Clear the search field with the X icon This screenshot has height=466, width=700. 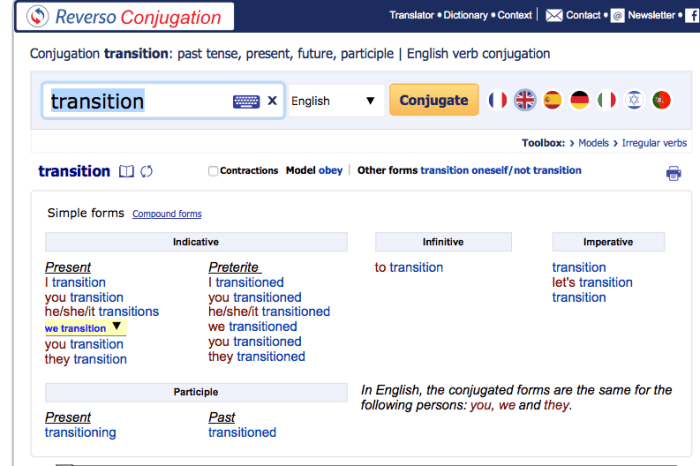click(x=272, y=101)
